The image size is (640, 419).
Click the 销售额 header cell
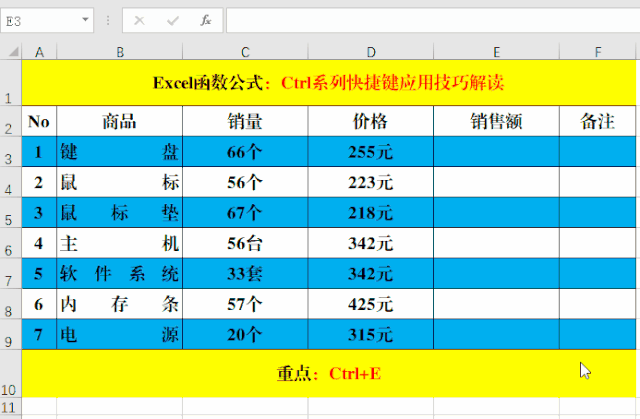[x=496, y=121]
